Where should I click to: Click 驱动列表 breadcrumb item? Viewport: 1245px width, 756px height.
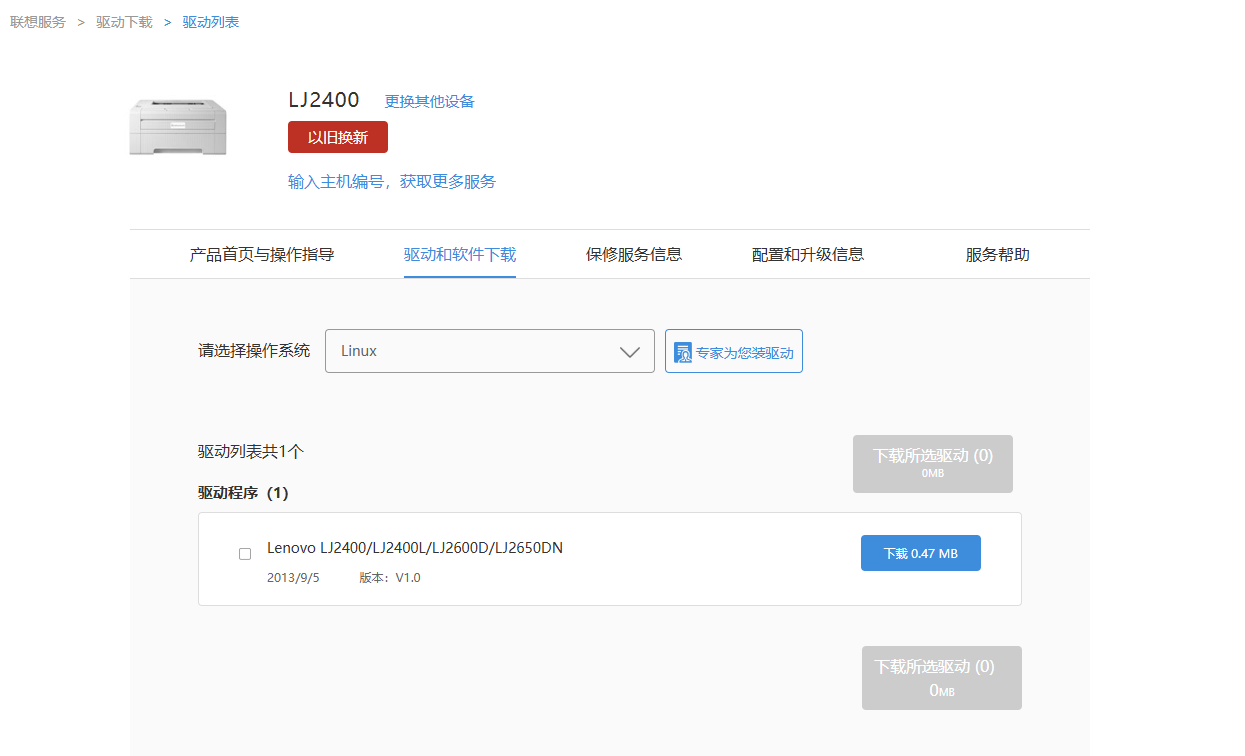(x=211, y=22)
